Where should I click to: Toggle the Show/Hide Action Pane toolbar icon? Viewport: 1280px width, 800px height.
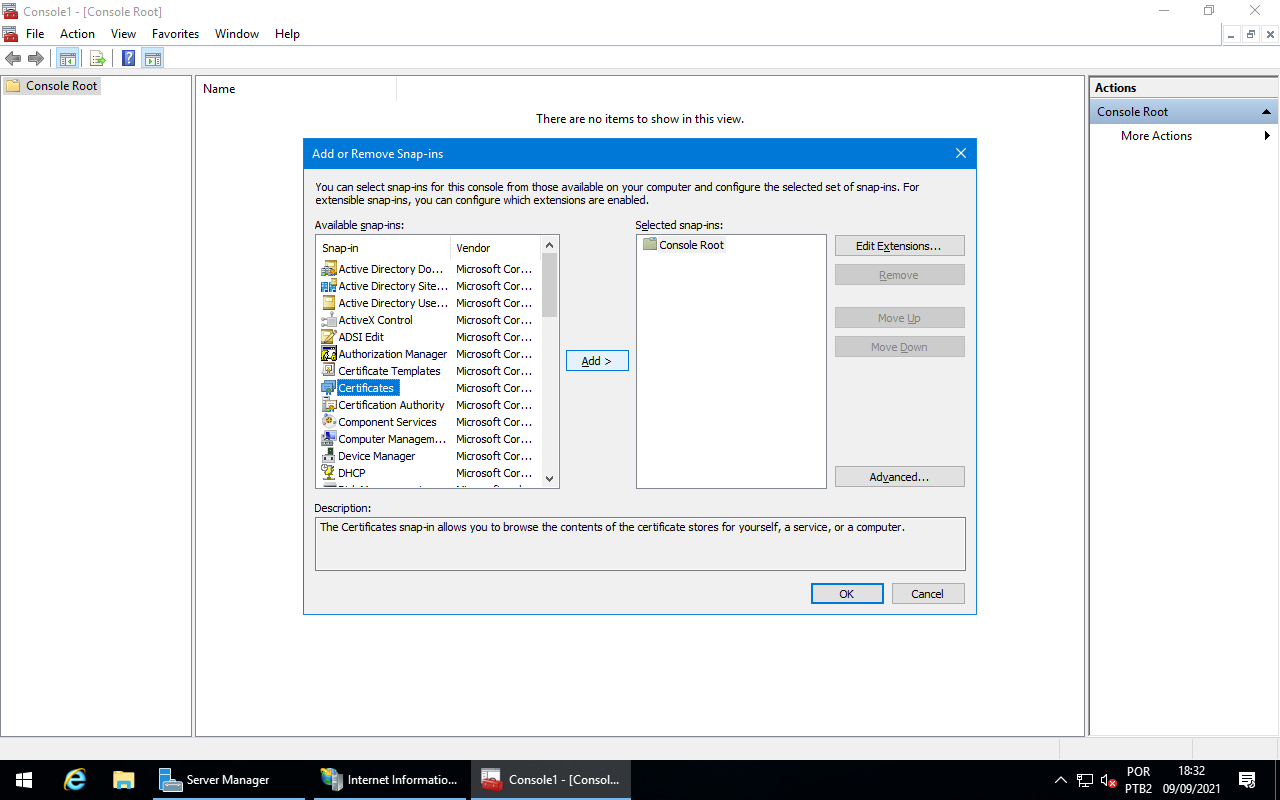click(153, 58)
